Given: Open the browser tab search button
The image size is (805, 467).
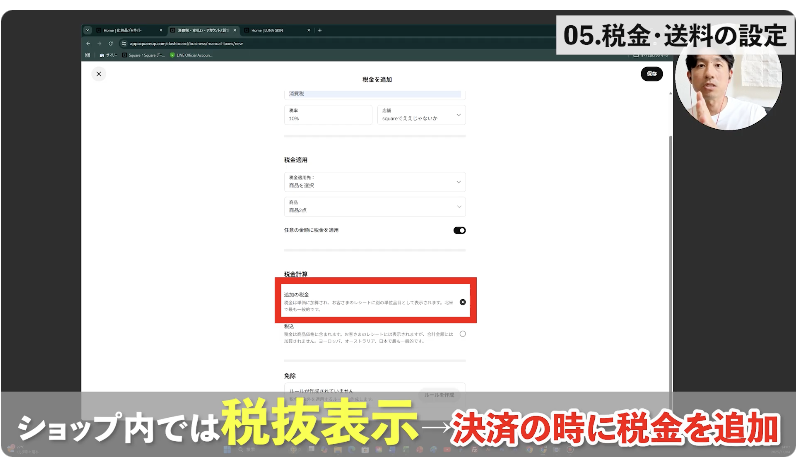Looking at the screenshot, I should (x=88, y=31).
